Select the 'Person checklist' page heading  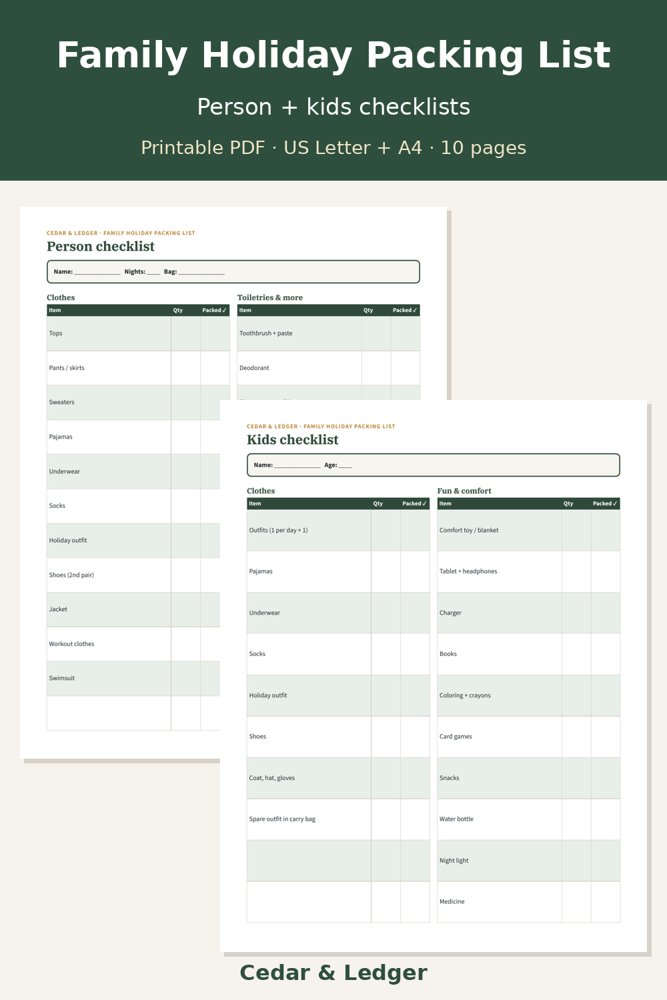pyautogui.click(x=101, y=247)
